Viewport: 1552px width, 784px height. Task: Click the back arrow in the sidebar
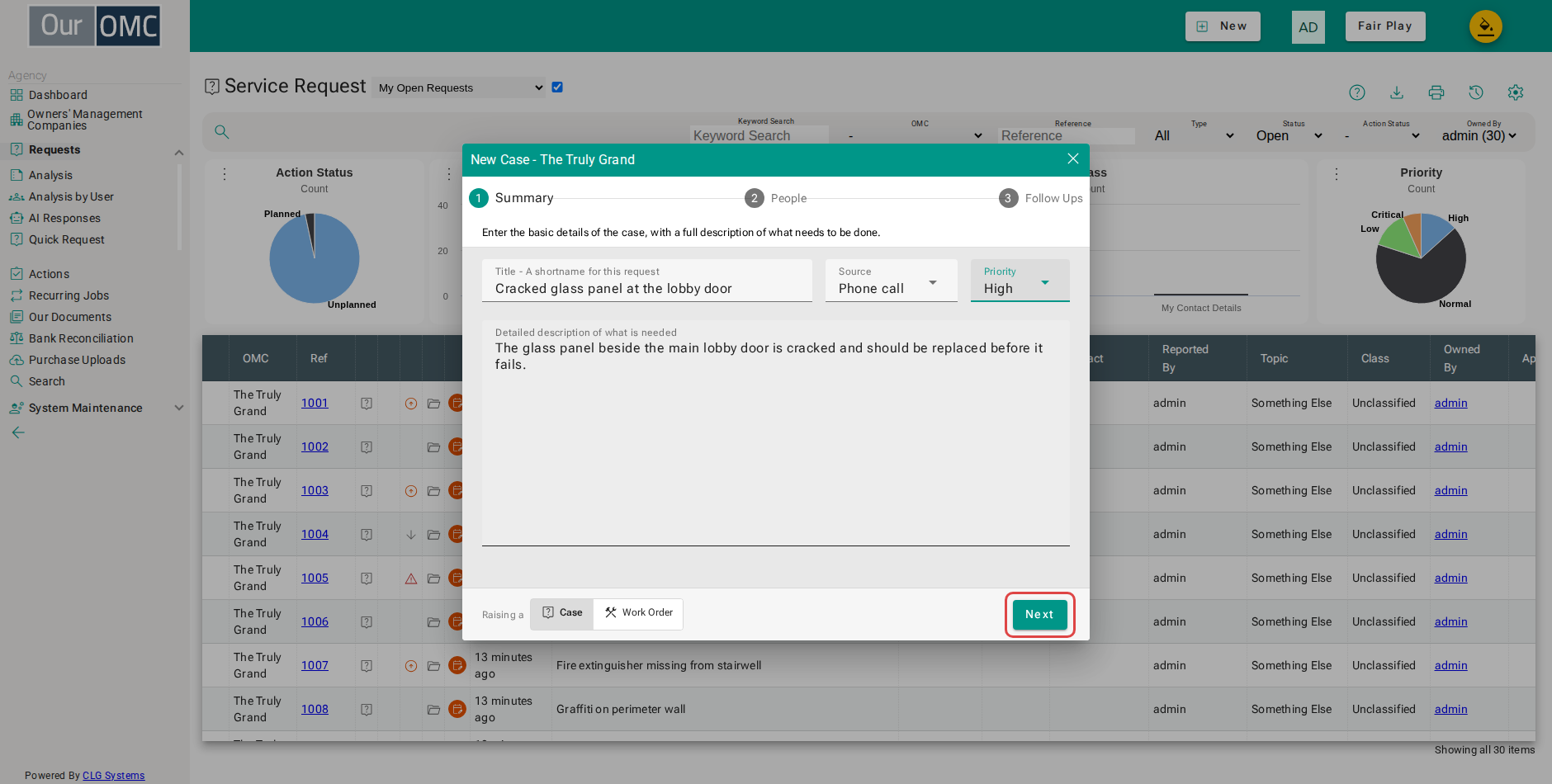tap(18, 432)
